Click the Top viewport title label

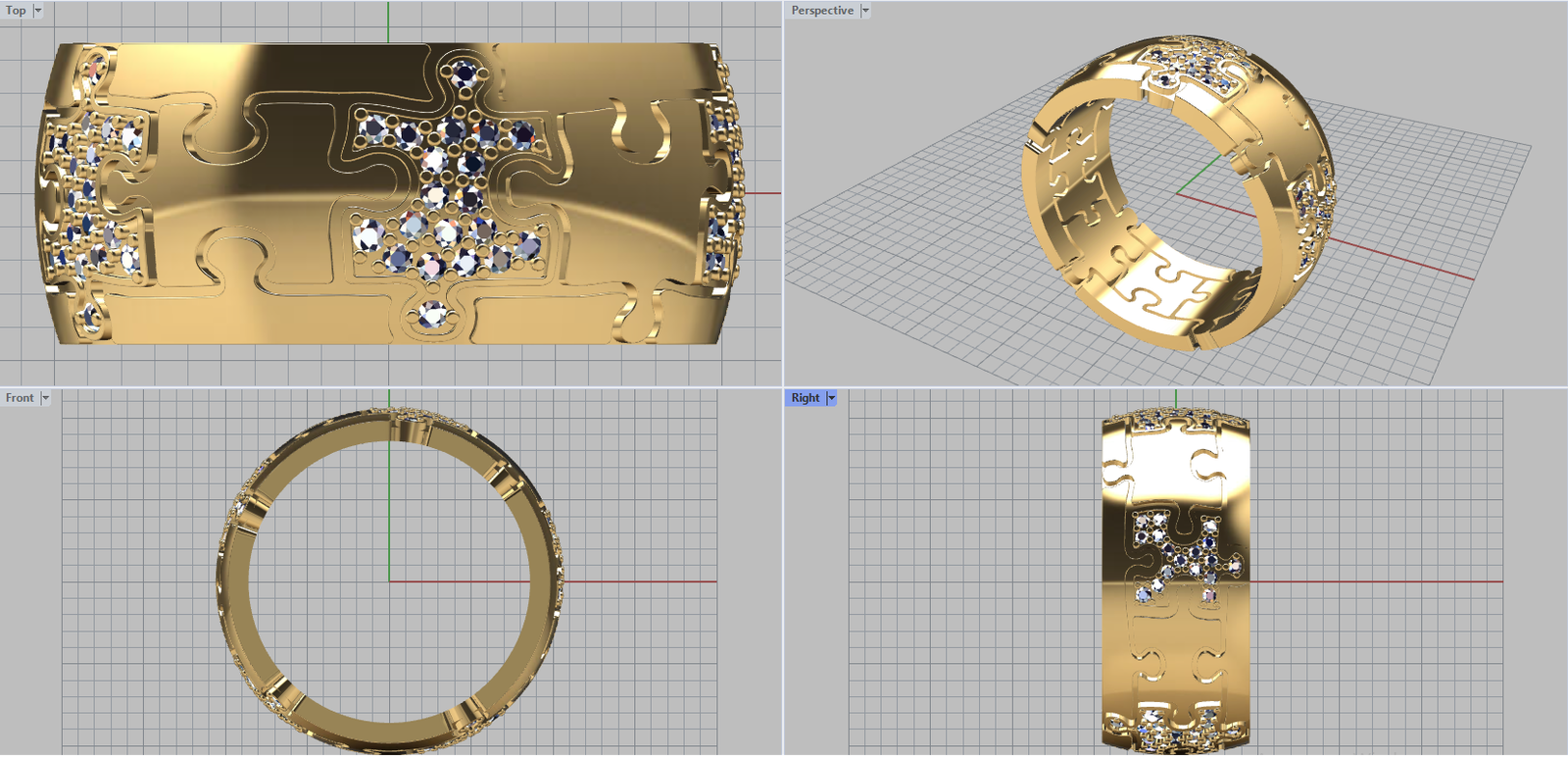17,11
